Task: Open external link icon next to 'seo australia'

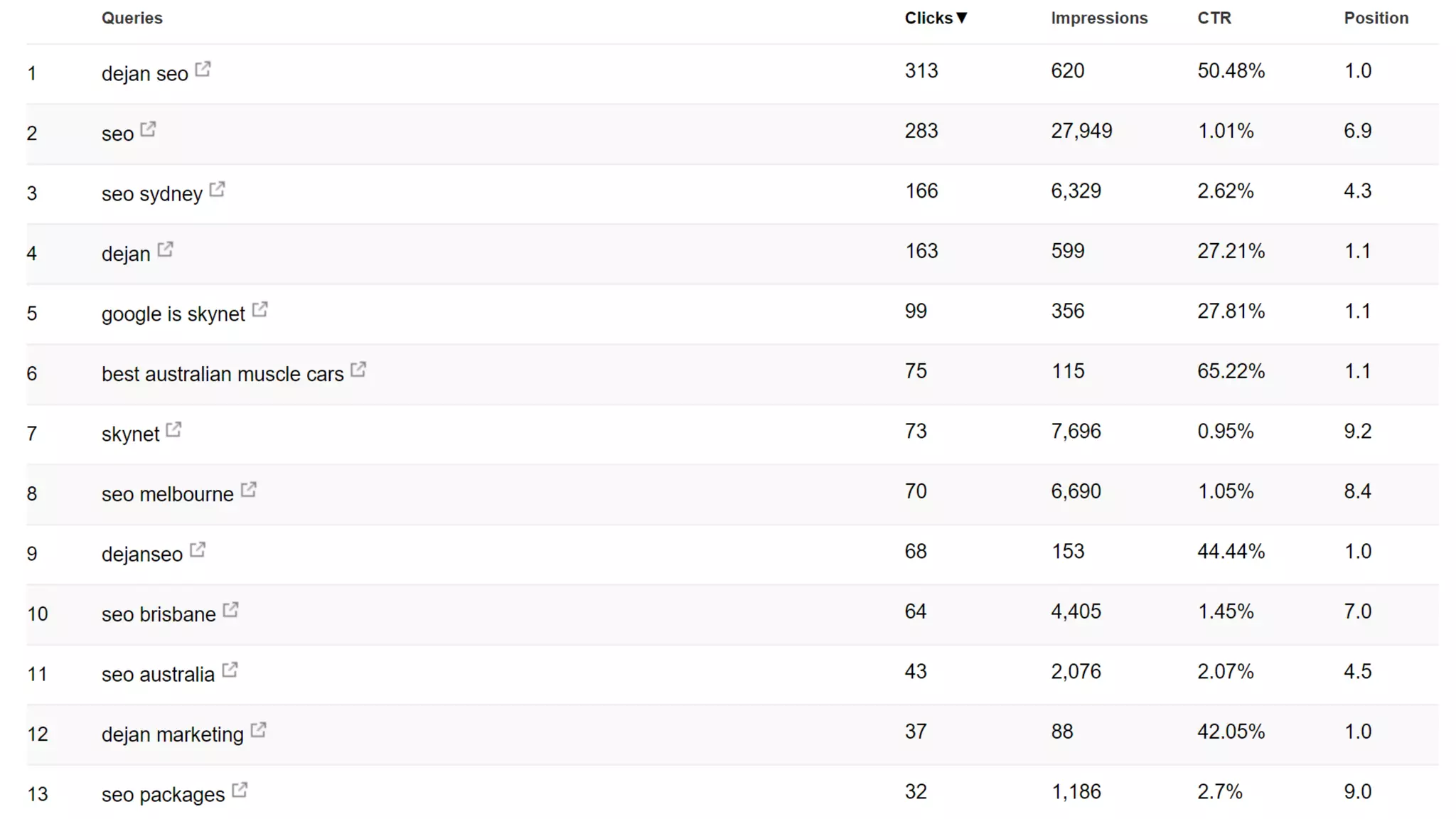Action: pyautogui.click(x=230, y=670)
